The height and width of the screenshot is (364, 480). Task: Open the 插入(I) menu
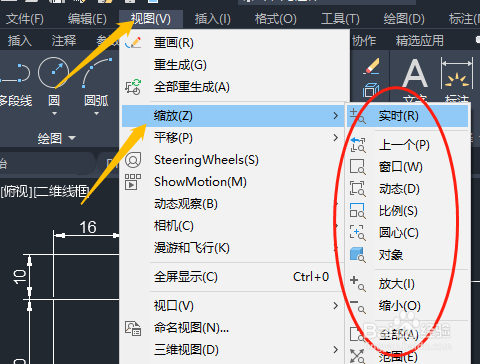click(x=213, y=19)
